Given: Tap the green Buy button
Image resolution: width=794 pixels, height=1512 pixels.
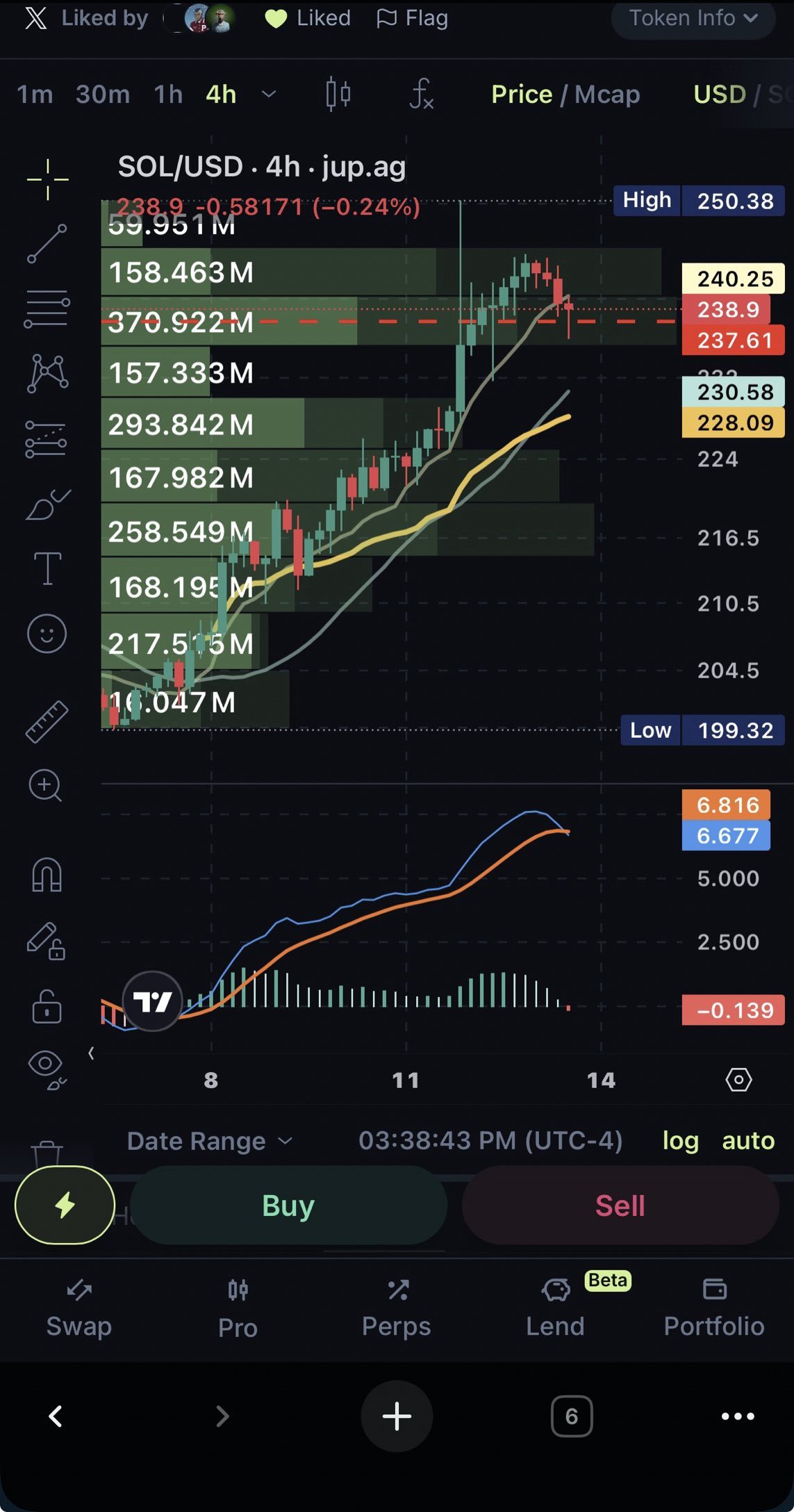Looking at the screenshot, I should pyautogui.click(x=288, y=1206).
